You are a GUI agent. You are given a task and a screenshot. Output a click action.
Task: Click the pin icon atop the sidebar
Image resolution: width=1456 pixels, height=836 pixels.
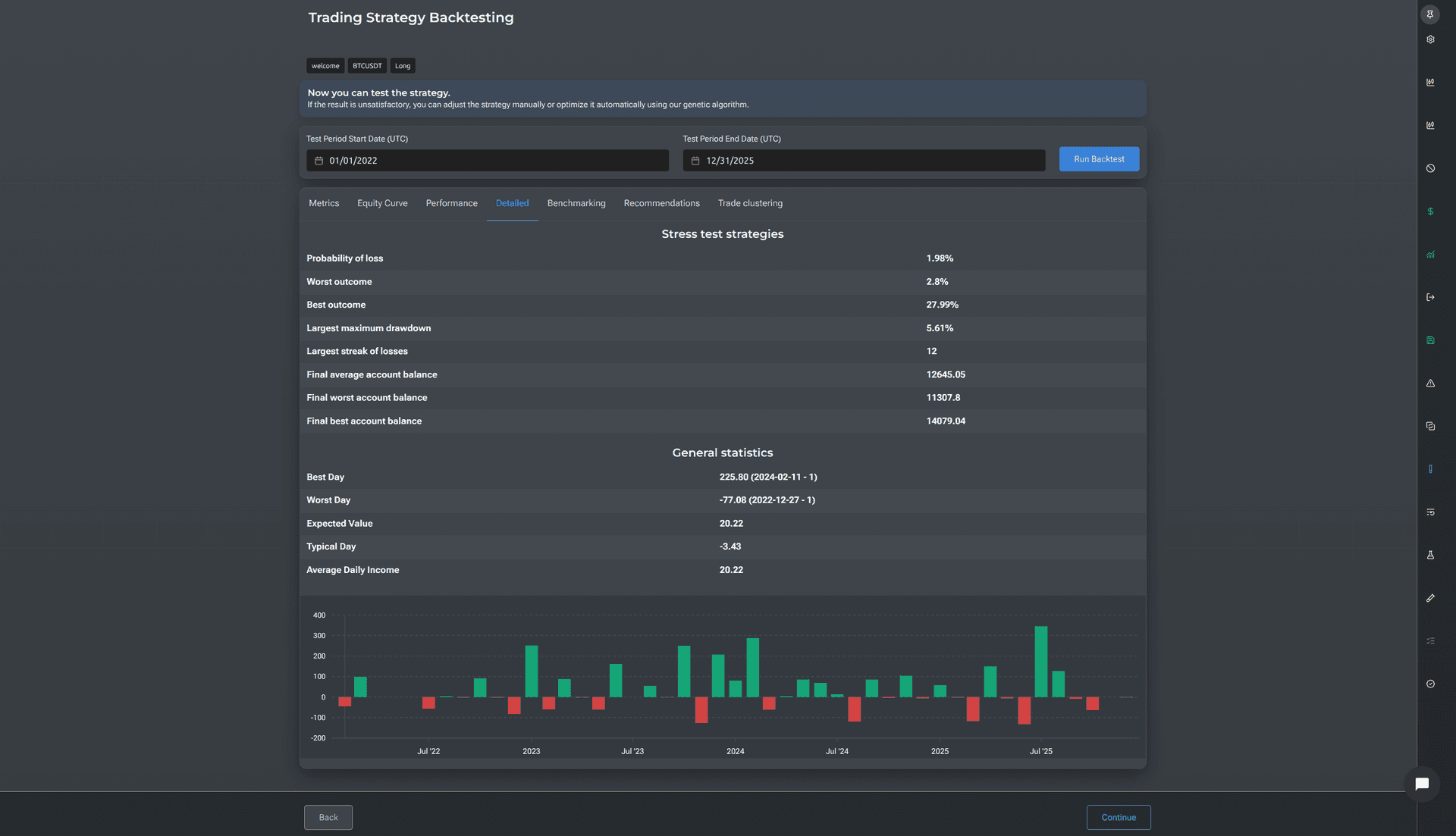click(x=1430, y=14)
